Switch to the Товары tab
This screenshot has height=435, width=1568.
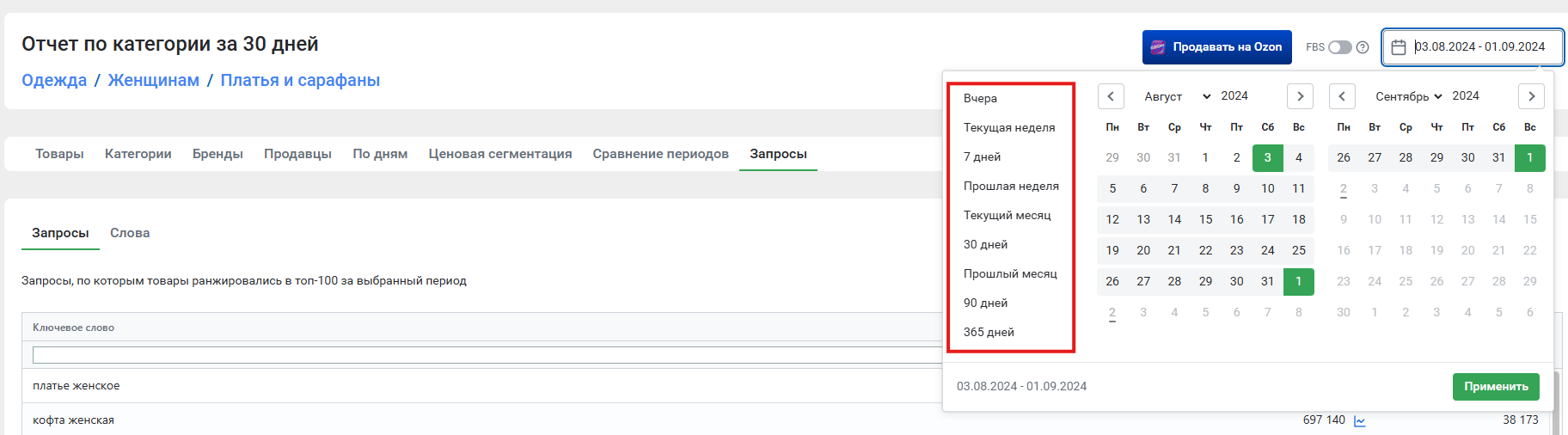click(x=59, y=154)
